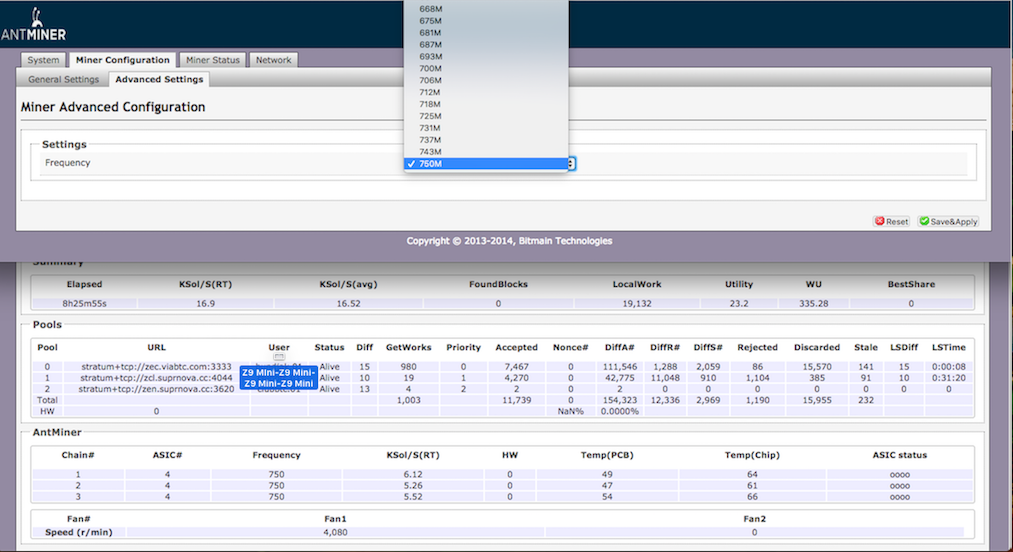
Task: Click the Frequency dropdown stepper arrow
Action: [x=572, y=164]
